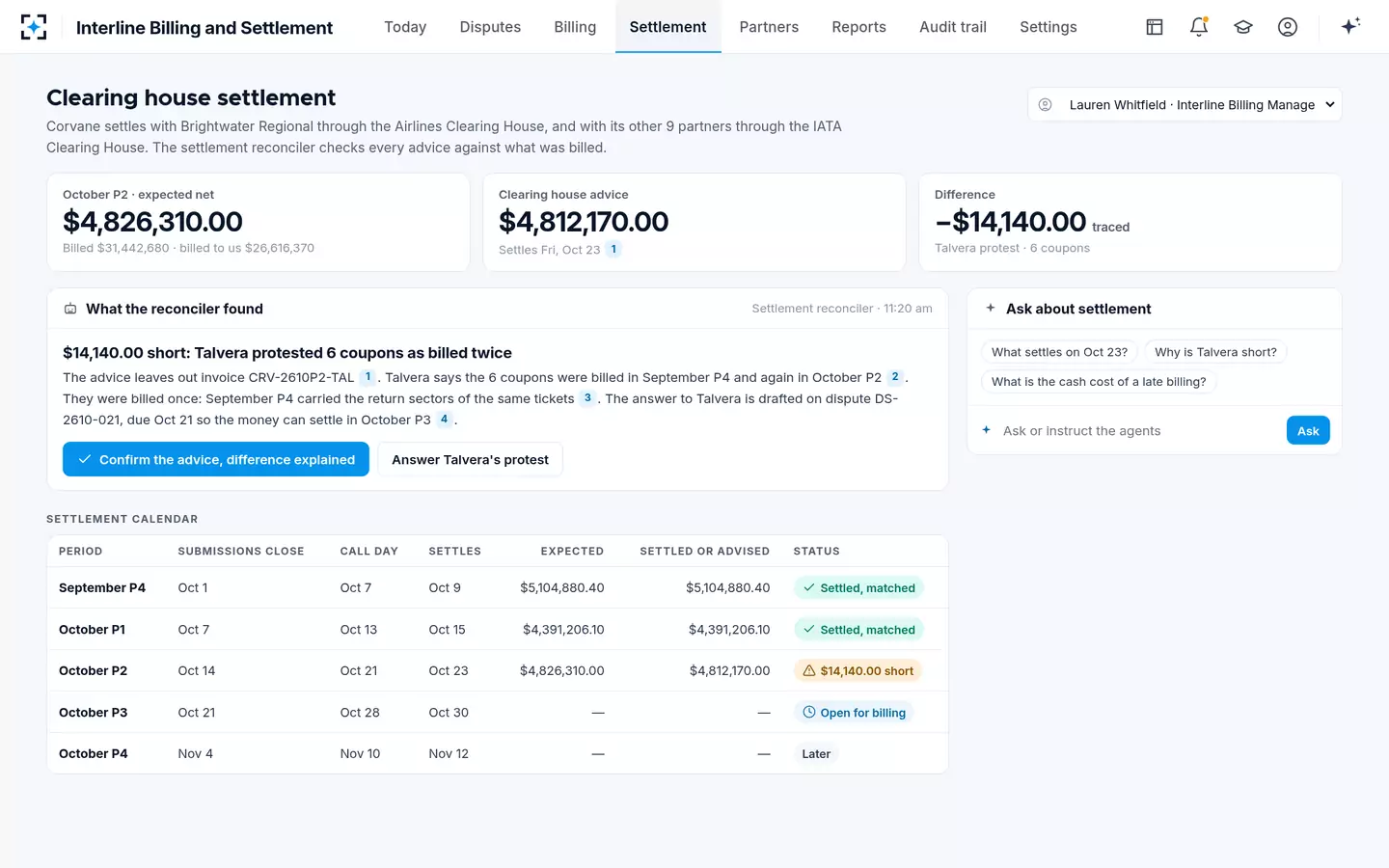
Task: Open the Billing tab
Action: coord(575,27)
